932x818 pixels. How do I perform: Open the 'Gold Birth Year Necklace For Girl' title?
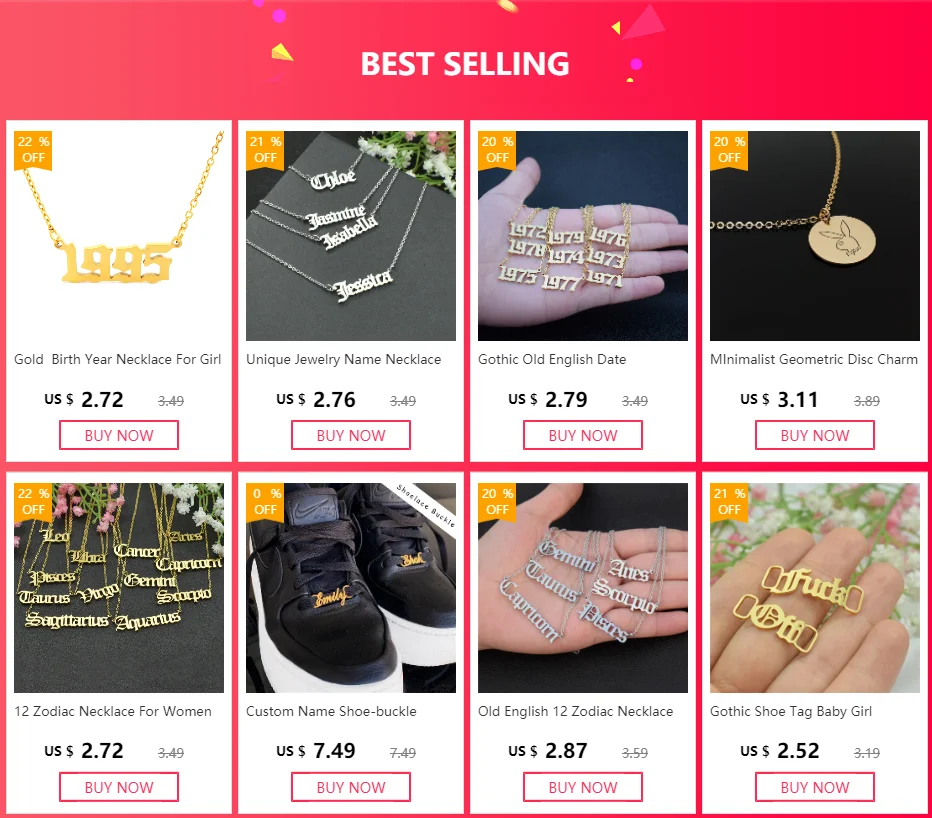coord(118,359)
